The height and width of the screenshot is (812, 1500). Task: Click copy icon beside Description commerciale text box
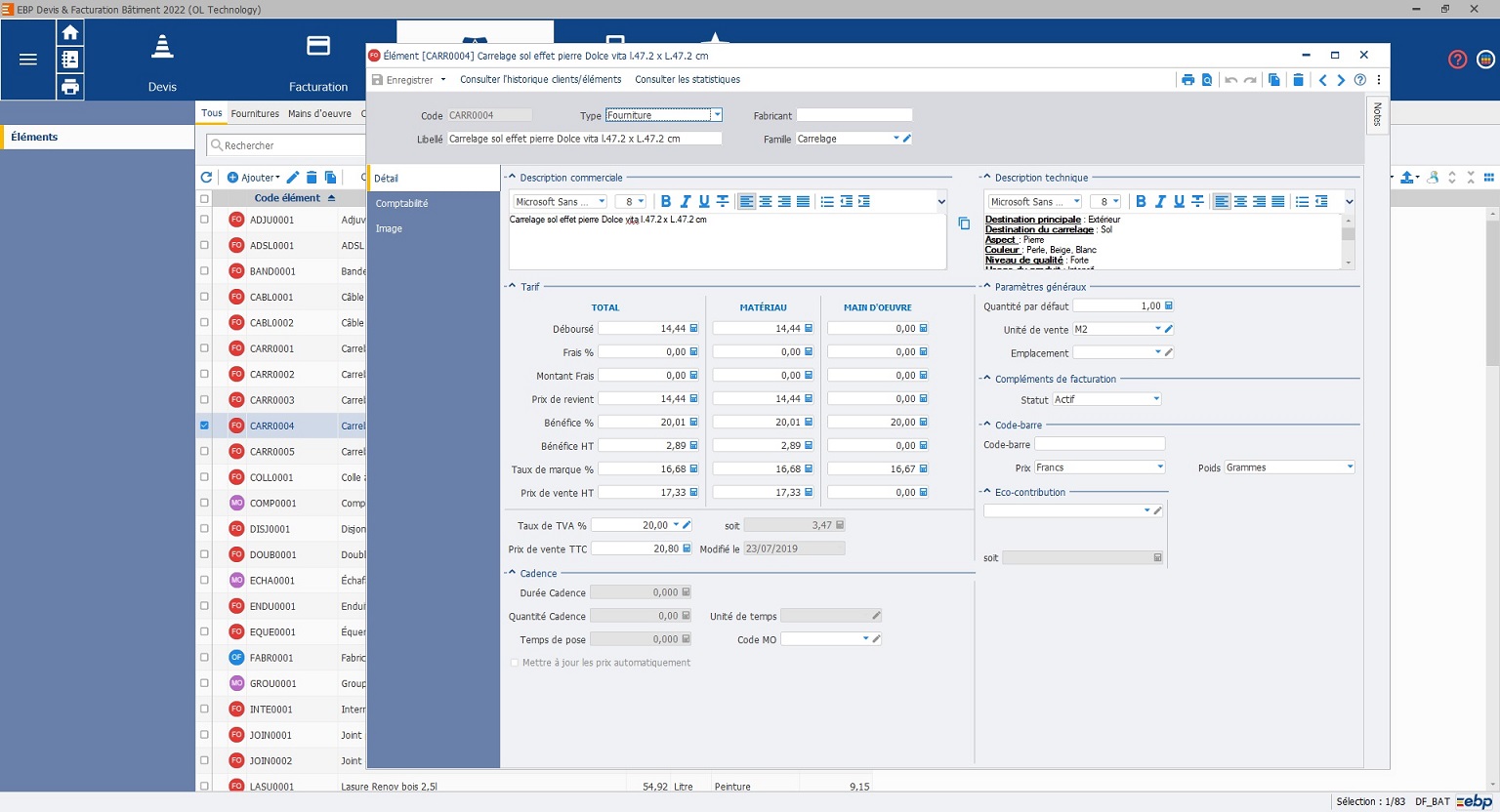pyautogui.click(x=964, y=223)
